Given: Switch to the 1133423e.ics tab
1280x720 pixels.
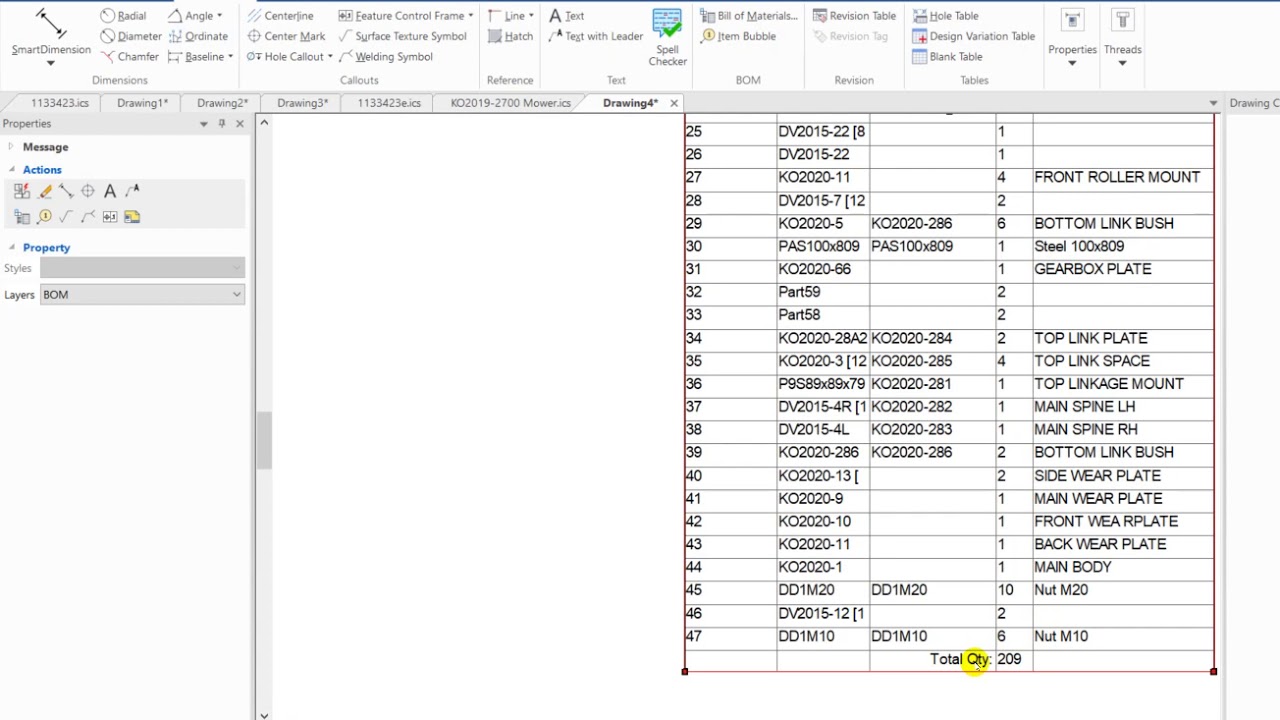Looking at the screenshot, I should pos(389,103).
